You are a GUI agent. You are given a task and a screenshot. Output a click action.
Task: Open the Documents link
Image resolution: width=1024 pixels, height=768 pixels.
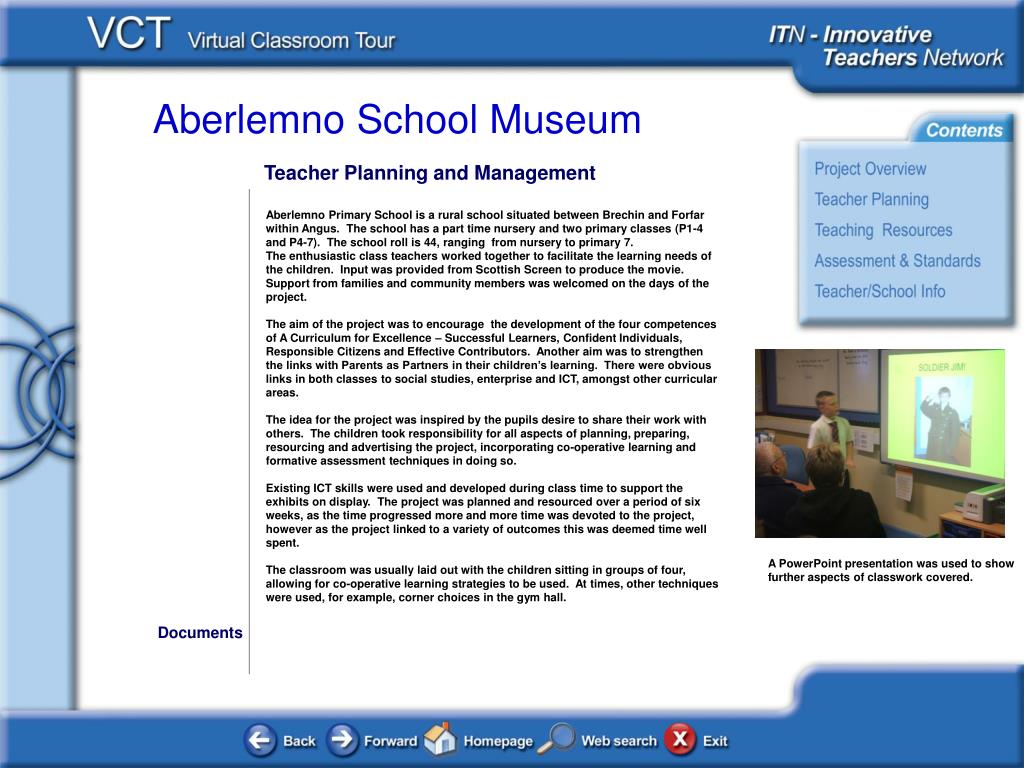coord(200,633)
